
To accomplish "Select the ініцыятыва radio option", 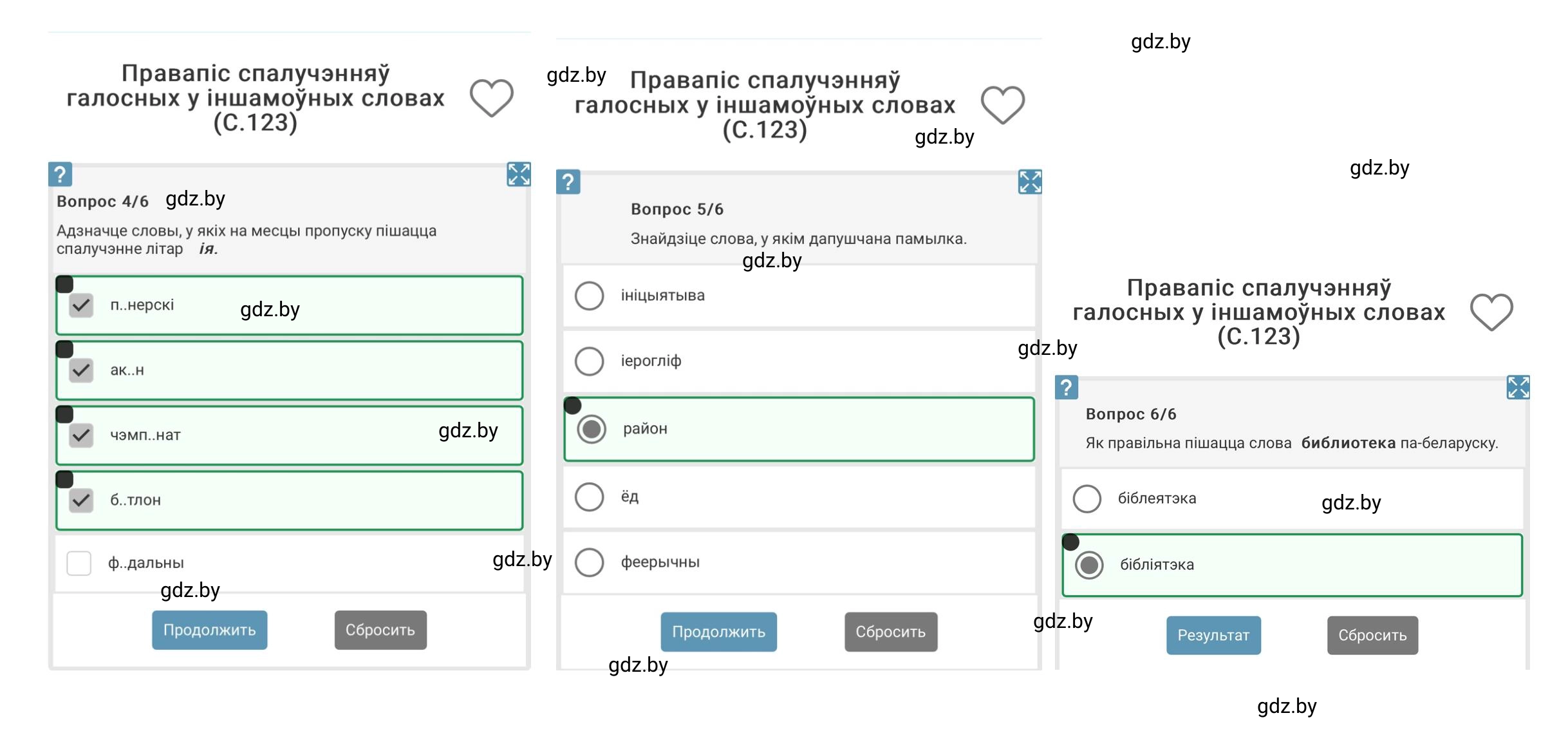I will click(589, 296).
